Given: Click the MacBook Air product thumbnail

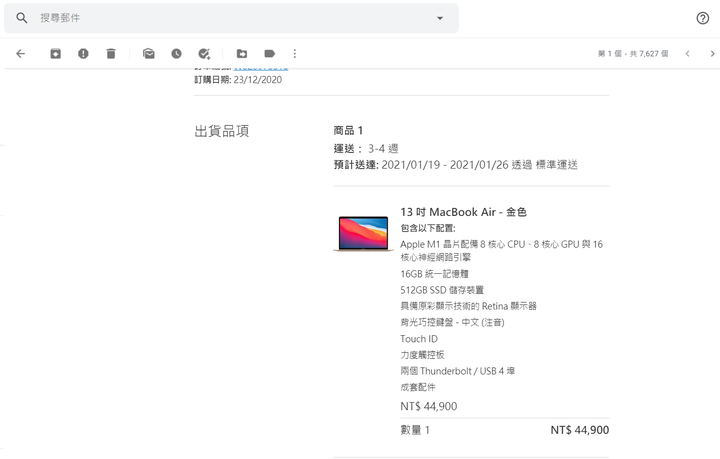Looking at the screenshot, I should click(x=363, y=233).
